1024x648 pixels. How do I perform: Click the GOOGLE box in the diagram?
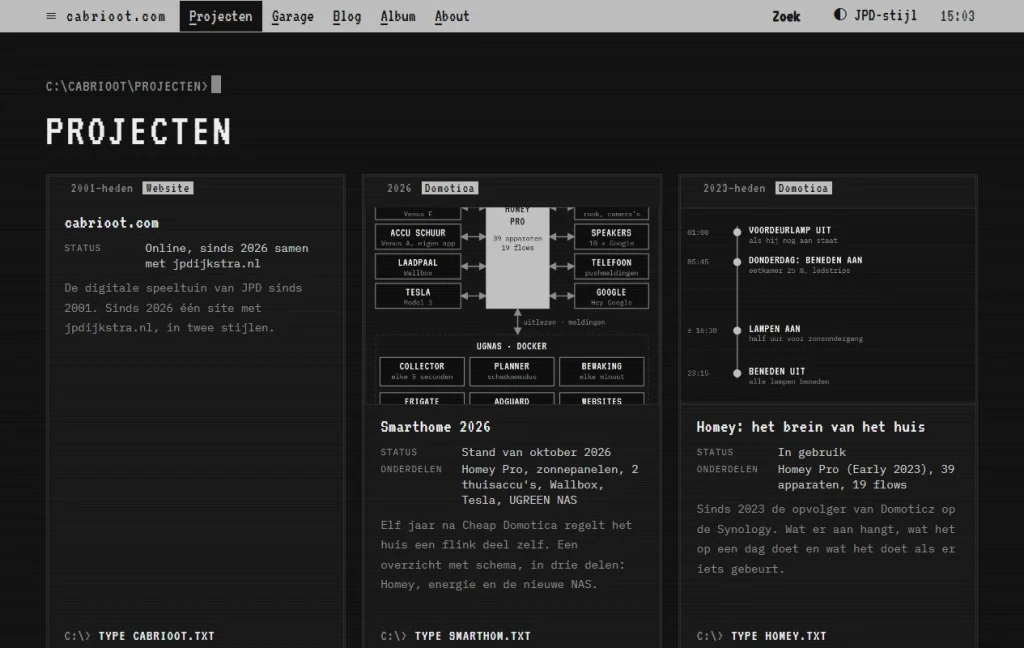pyautogui.click(x=611, y=296)
